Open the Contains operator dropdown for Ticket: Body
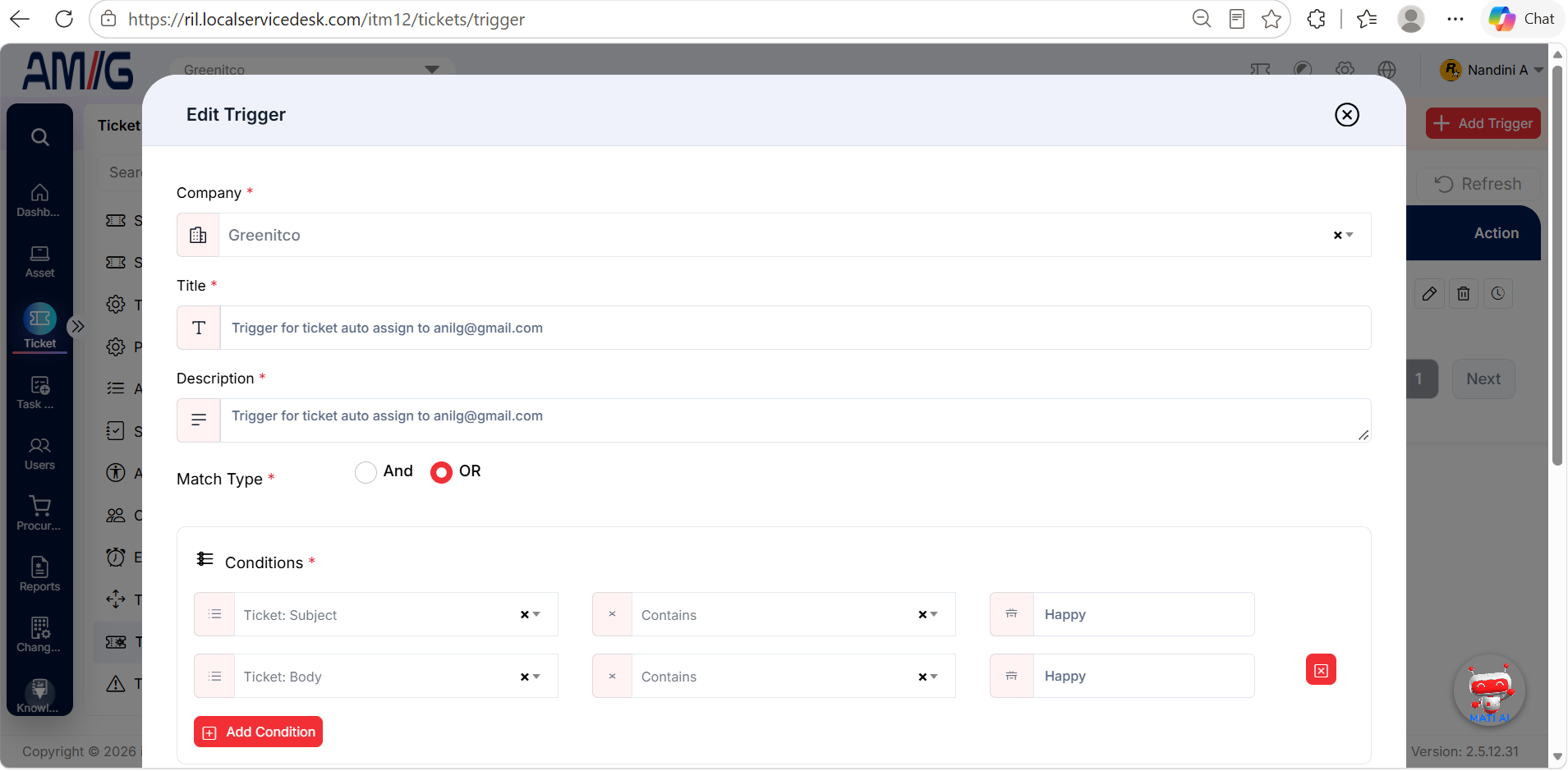 774,677
